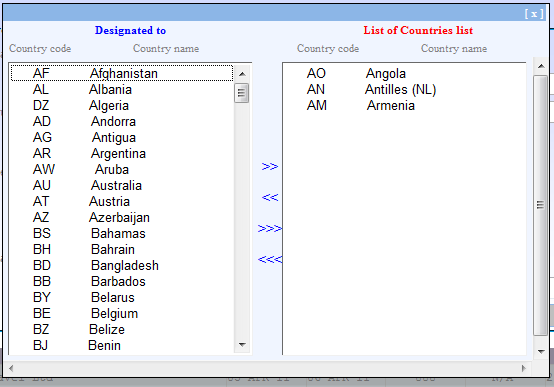Image resolution: width=554 pixels, height=387 pixels.
Task: Click the dialog's vertical scrollbar thumb
Action: [x=541, y=205]
